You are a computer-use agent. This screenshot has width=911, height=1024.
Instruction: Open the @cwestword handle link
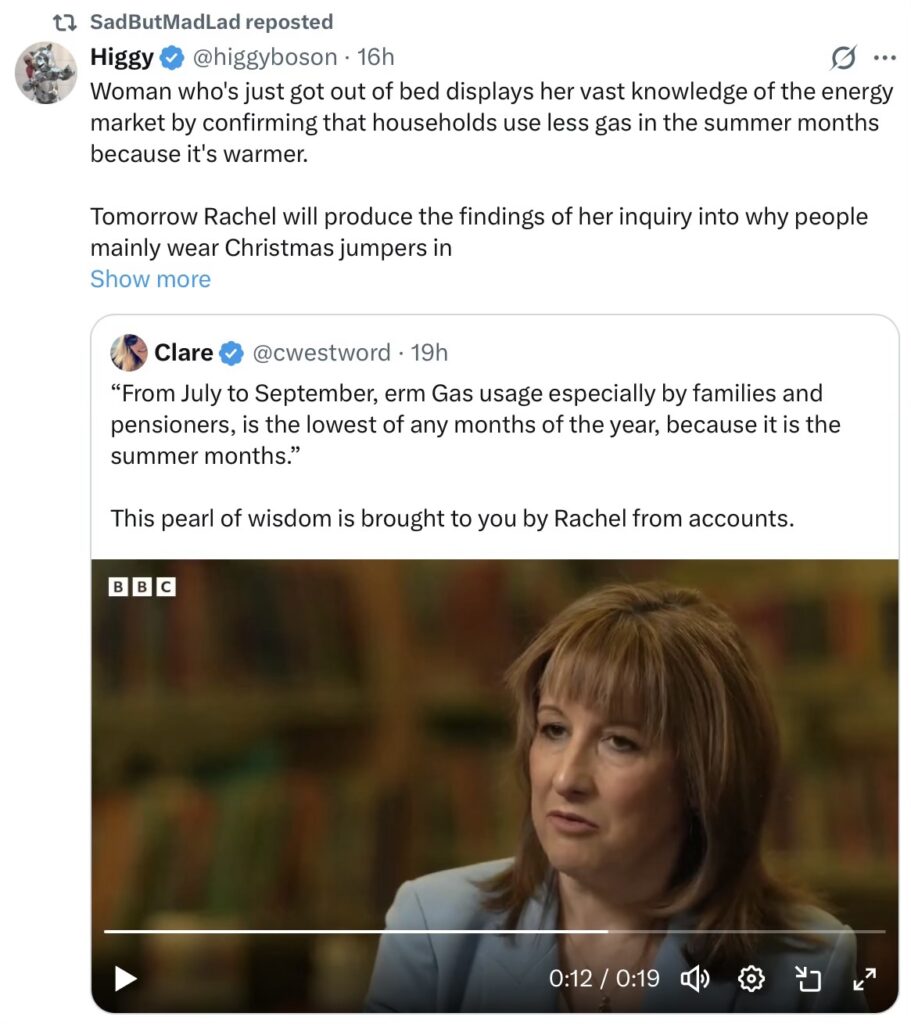[x=320, y=352]
